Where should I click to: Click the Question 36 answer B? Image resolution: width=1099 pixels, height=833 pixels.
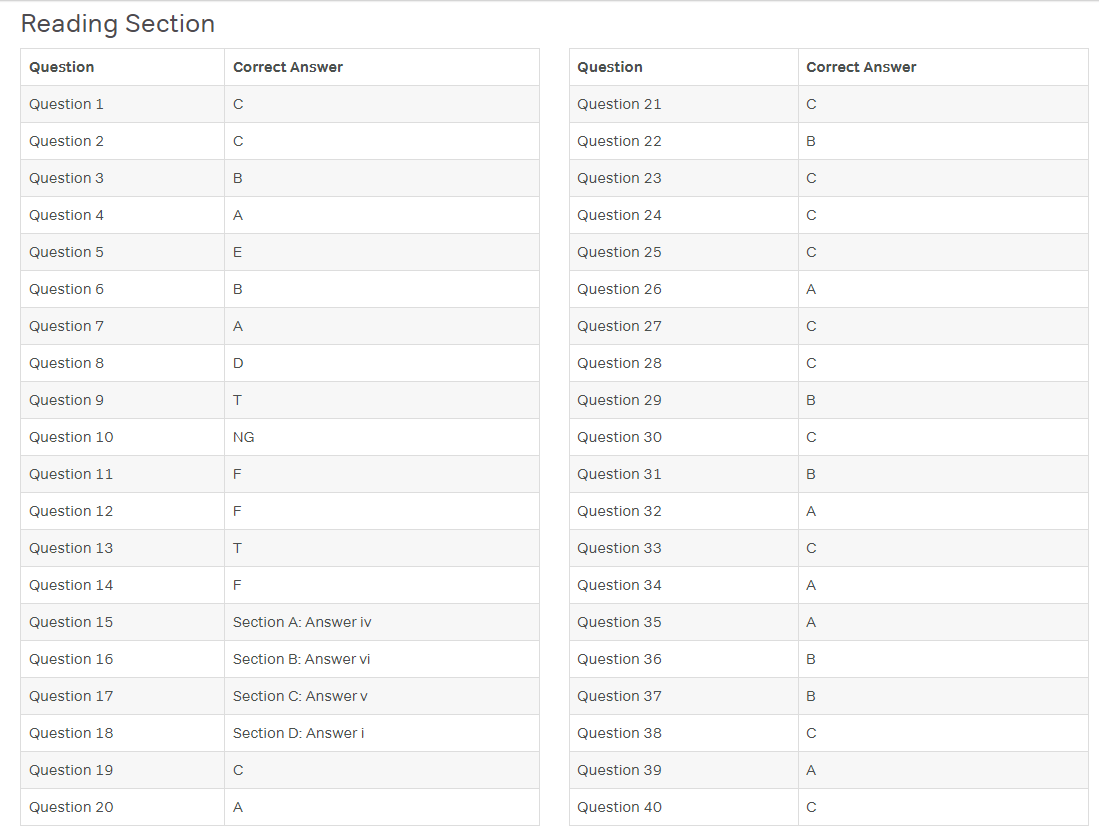811,660
